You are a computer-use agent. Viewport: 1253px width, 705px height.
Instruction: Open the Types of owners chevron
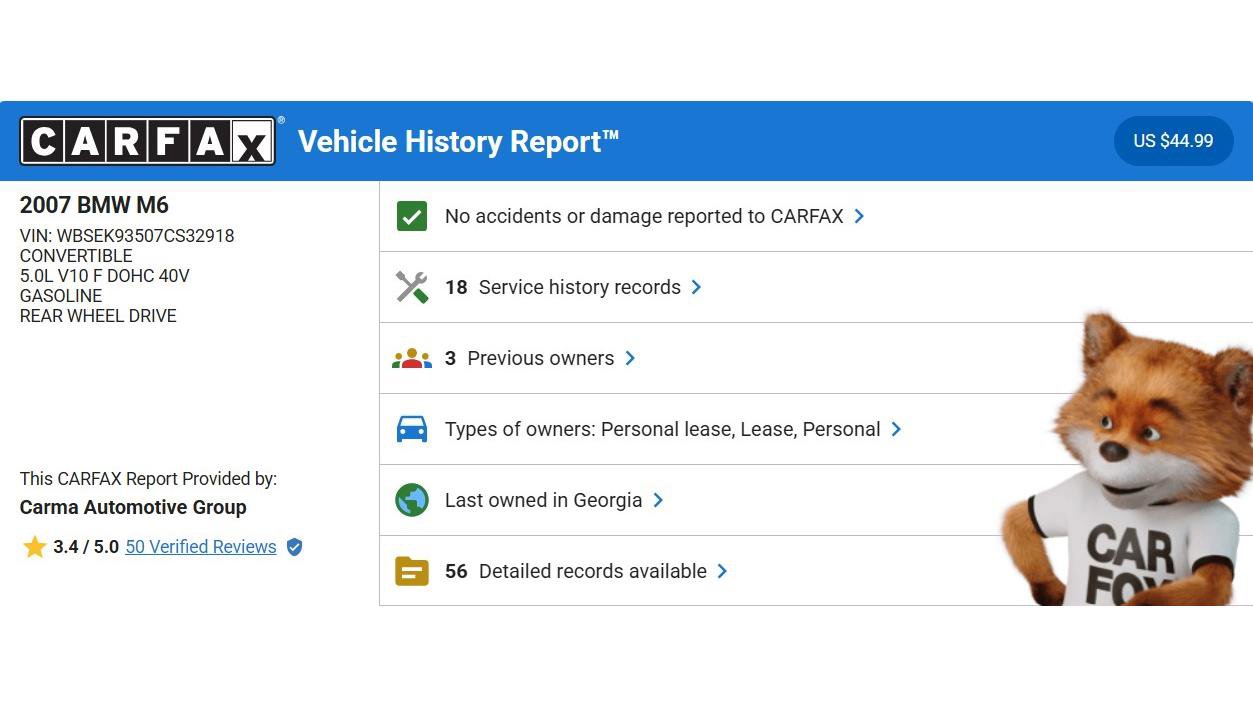point(896,429)
